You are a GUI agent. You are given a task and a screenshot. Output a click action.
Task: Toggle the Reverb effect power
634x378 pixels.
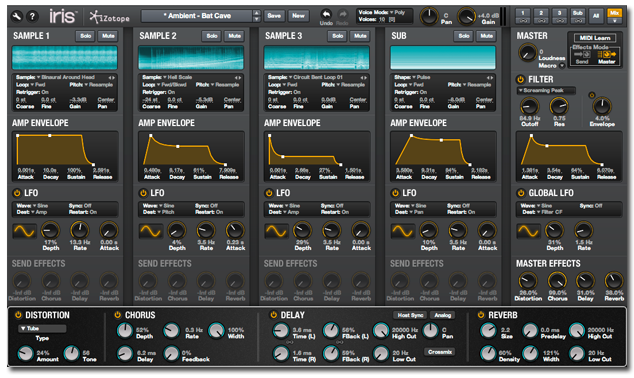(481, 315)
